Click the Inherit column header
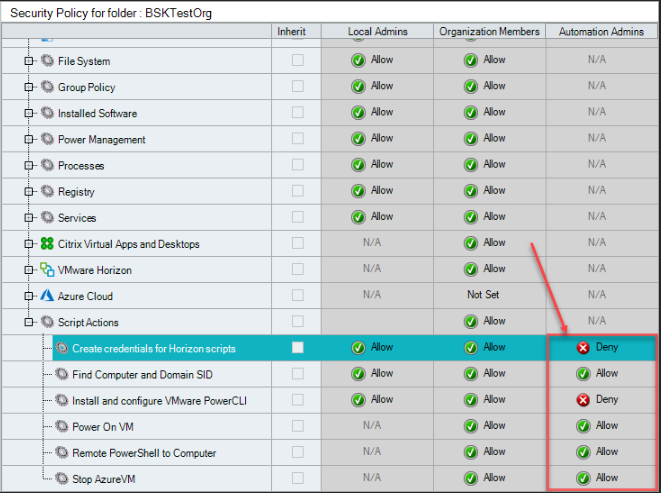 coord(296,32)
